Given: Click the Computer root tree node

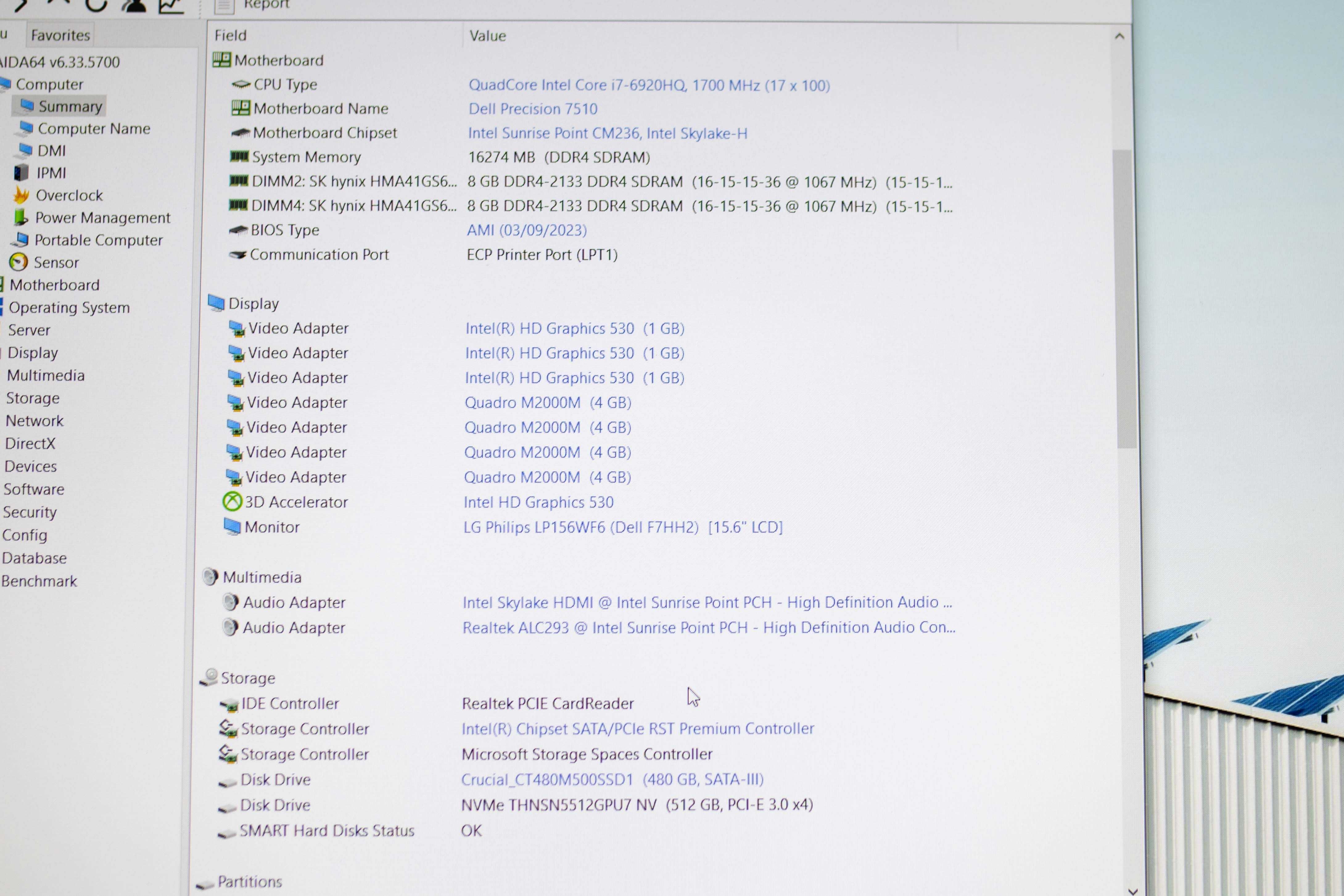Looking at the screenshot, I should (49, 84).
